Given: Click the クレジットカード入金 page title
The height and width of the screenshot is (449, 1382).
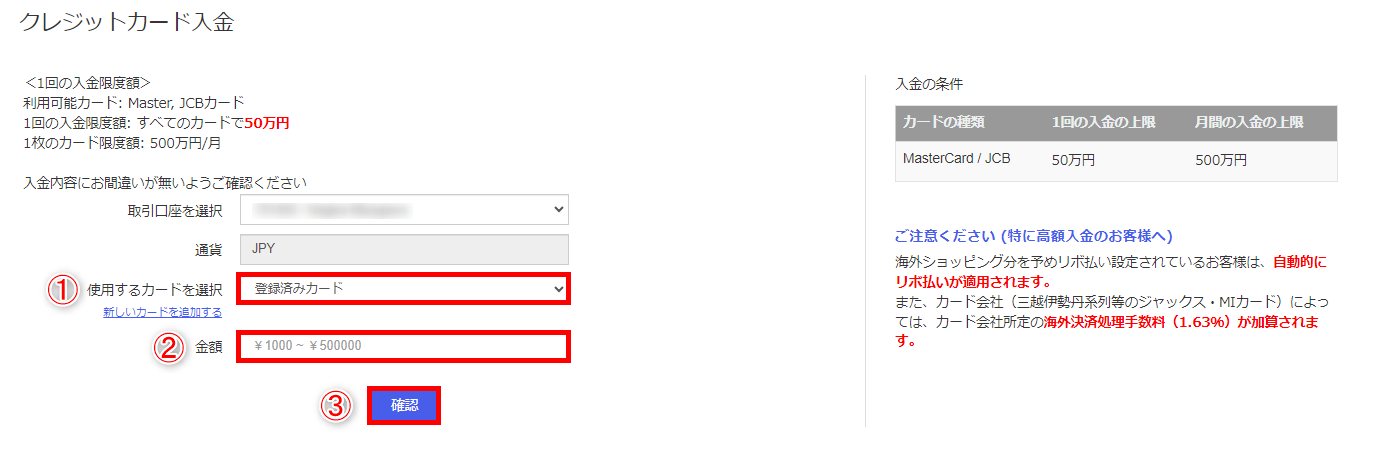Looking at the screenshot, I should coord(127,22).
